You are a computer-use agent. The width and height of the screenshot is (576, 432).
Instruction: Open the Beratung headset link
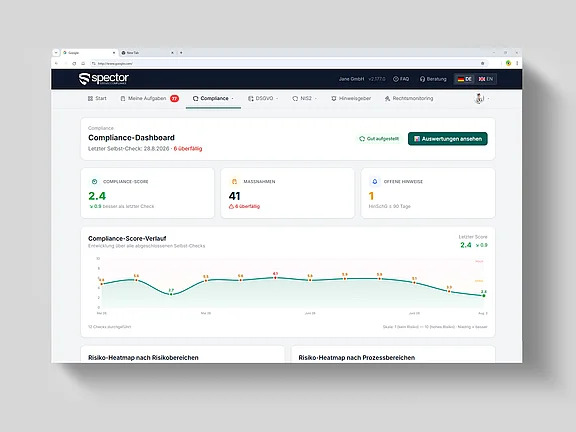click(x=433, y=79)
